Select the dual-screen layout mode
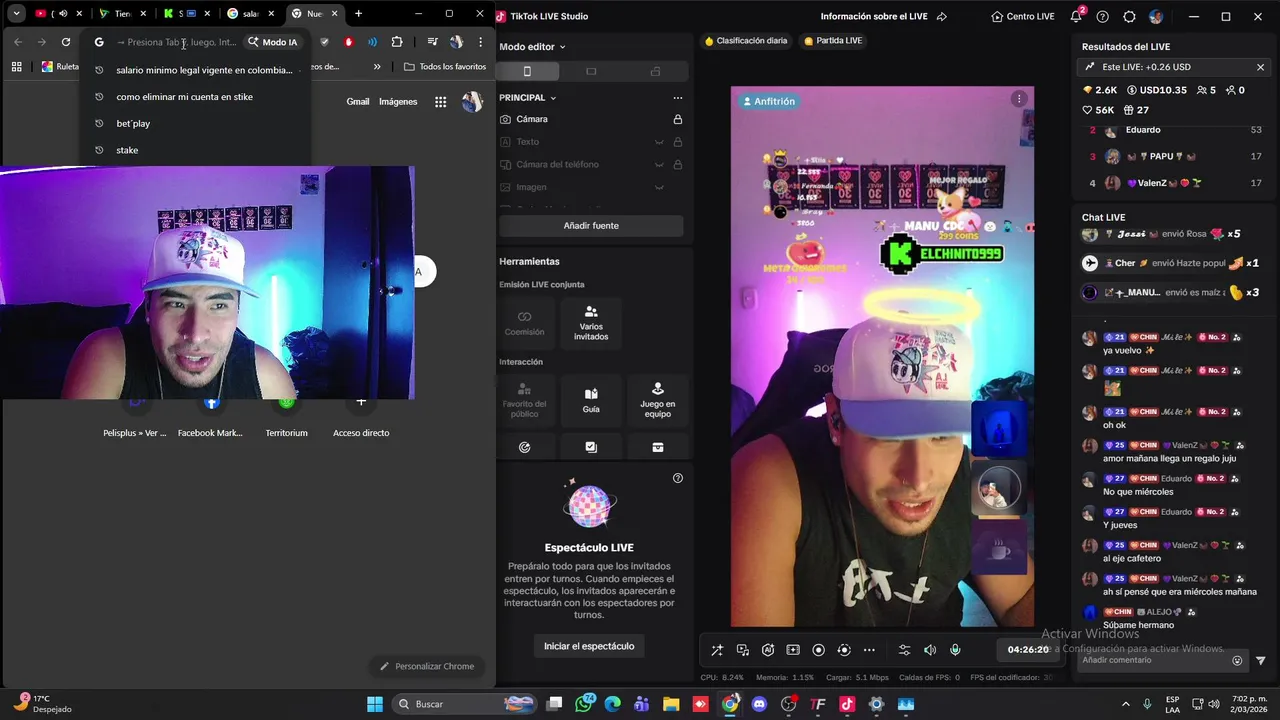Image resolution: width=1280 pixels, height=720 pixels. [655, 71]
